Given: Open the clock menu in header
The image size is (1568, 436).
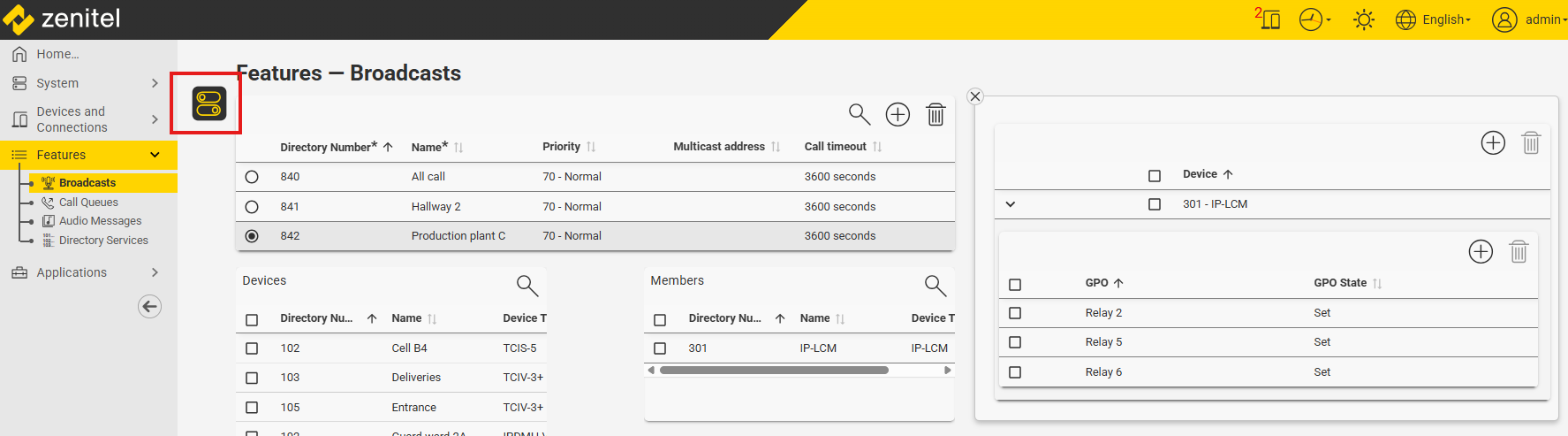Looking at the screenshot, I should (1314, 19).
